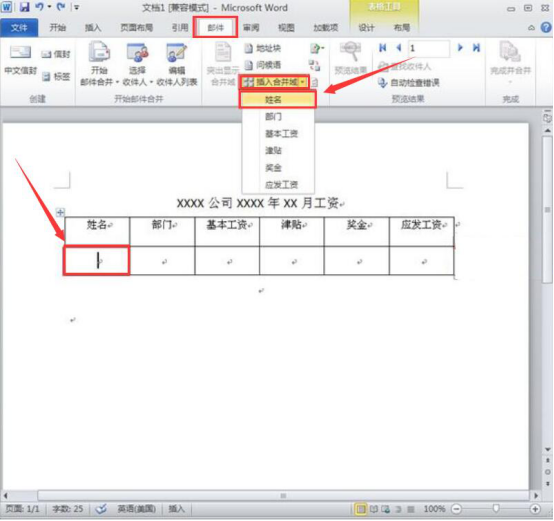Open the 完成并合并 dropdown
This screenshot has height=521, width=554.
coord(510,63)
